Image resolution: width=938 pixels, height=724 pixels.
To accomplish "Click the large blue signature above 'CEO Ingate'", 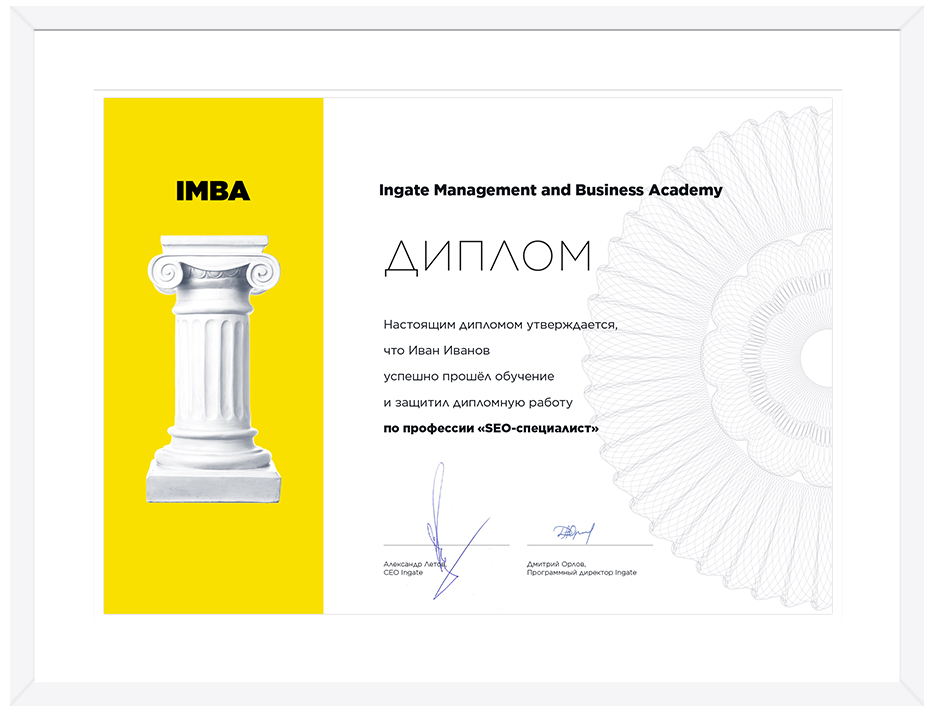I will pos(456,531).
